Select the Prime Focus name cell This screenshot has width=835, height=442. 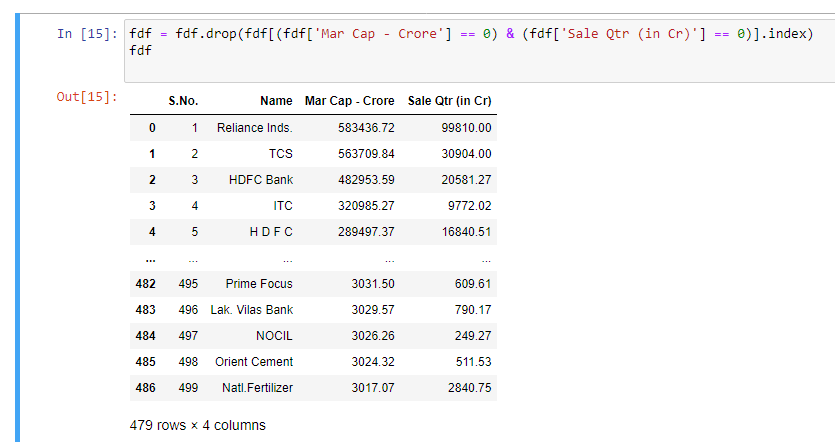259,284
